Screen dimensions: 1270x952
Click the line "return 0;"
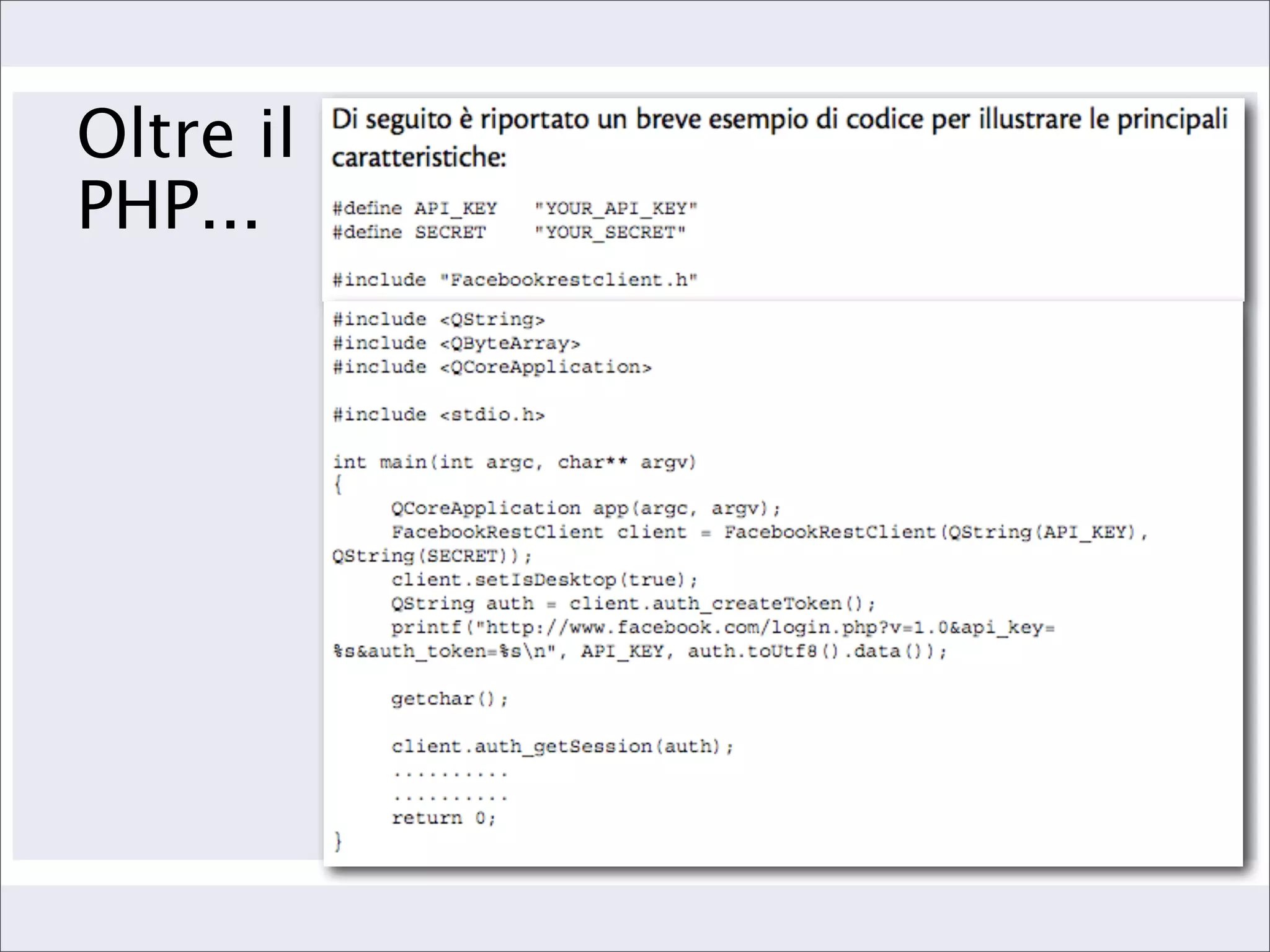(x=443, y=818)
